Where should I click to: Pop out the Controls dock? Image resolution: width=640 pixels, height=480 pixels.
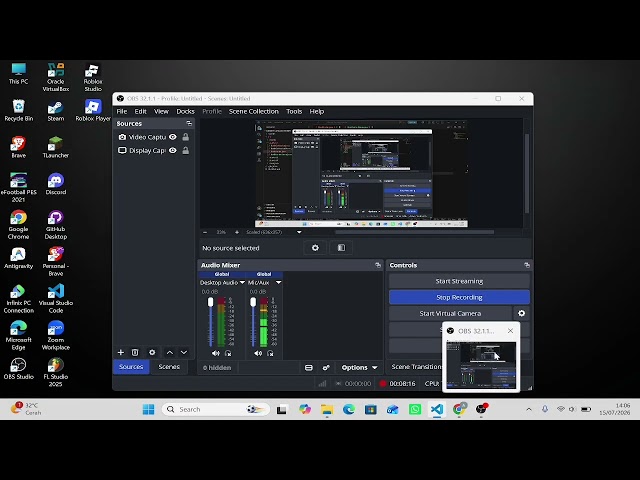[527, 265]
